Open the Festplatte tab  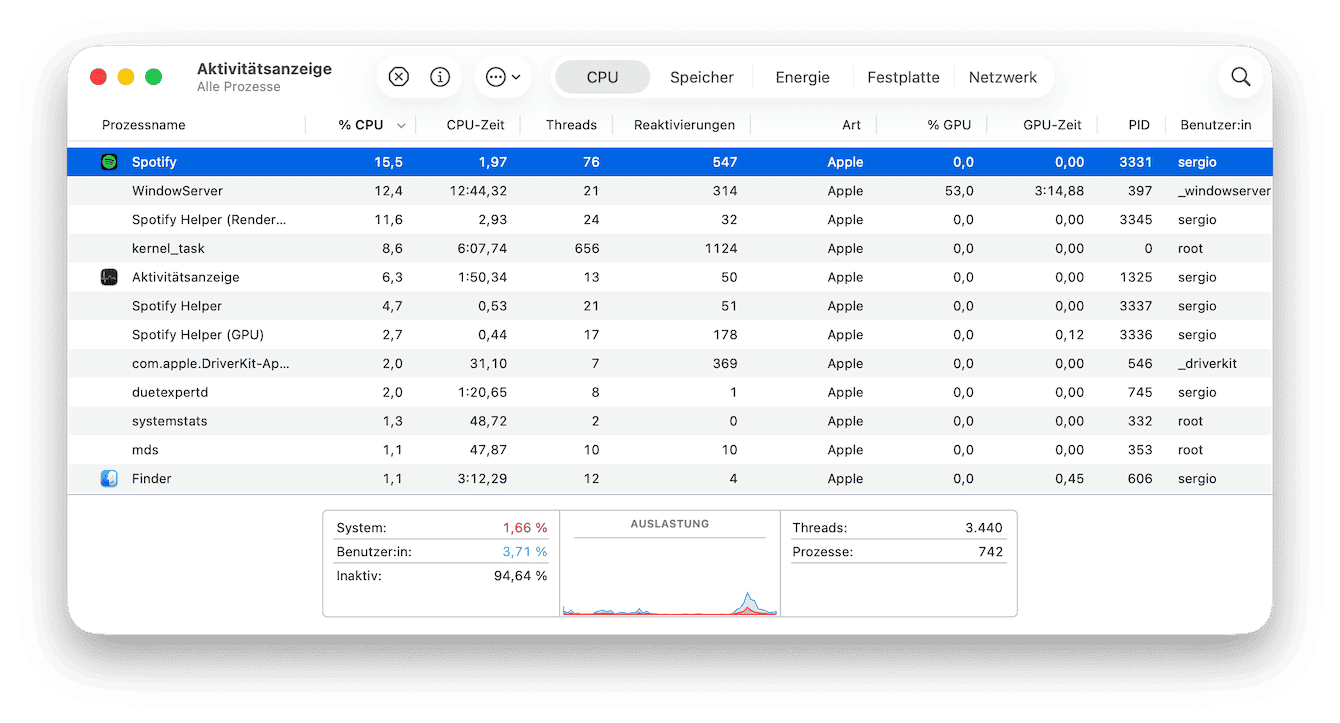[903, 77]
